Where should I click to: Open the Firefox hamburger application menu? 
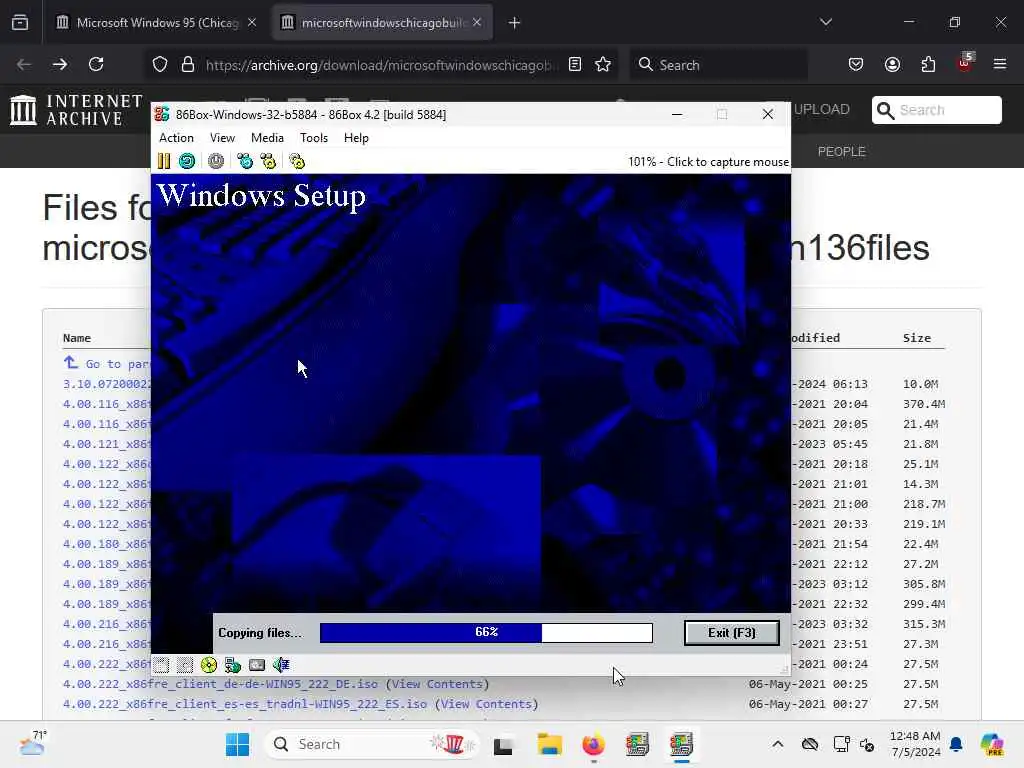point(1000,64)
